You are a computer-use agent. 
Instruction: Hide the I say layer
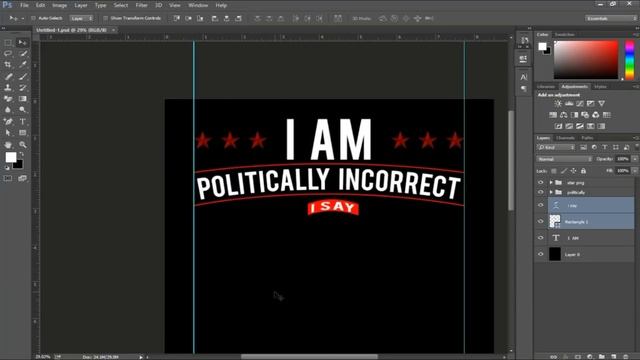point(541,205)
